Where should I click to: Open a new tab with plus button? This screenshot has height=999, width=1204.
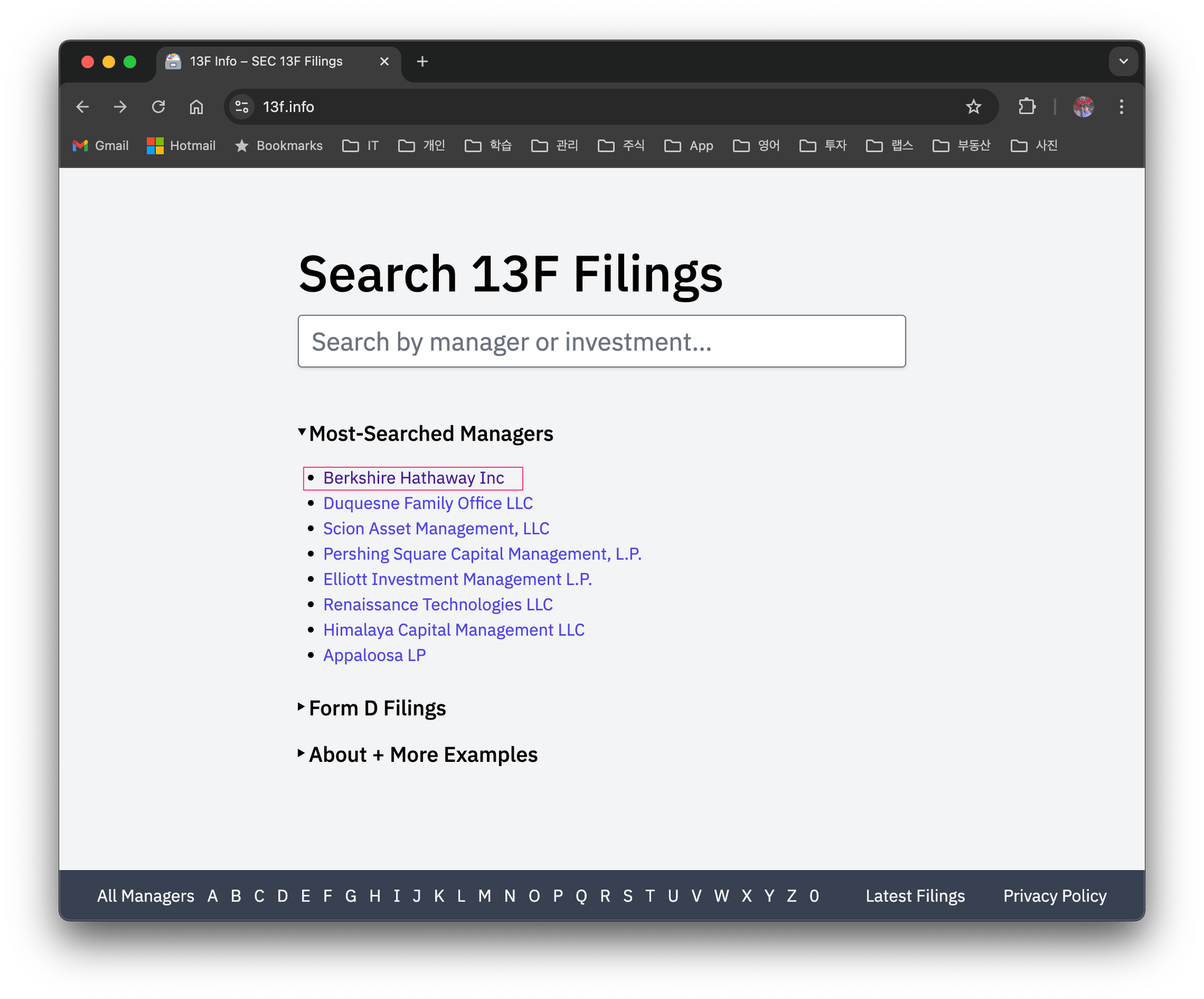[x=423, y=61]
